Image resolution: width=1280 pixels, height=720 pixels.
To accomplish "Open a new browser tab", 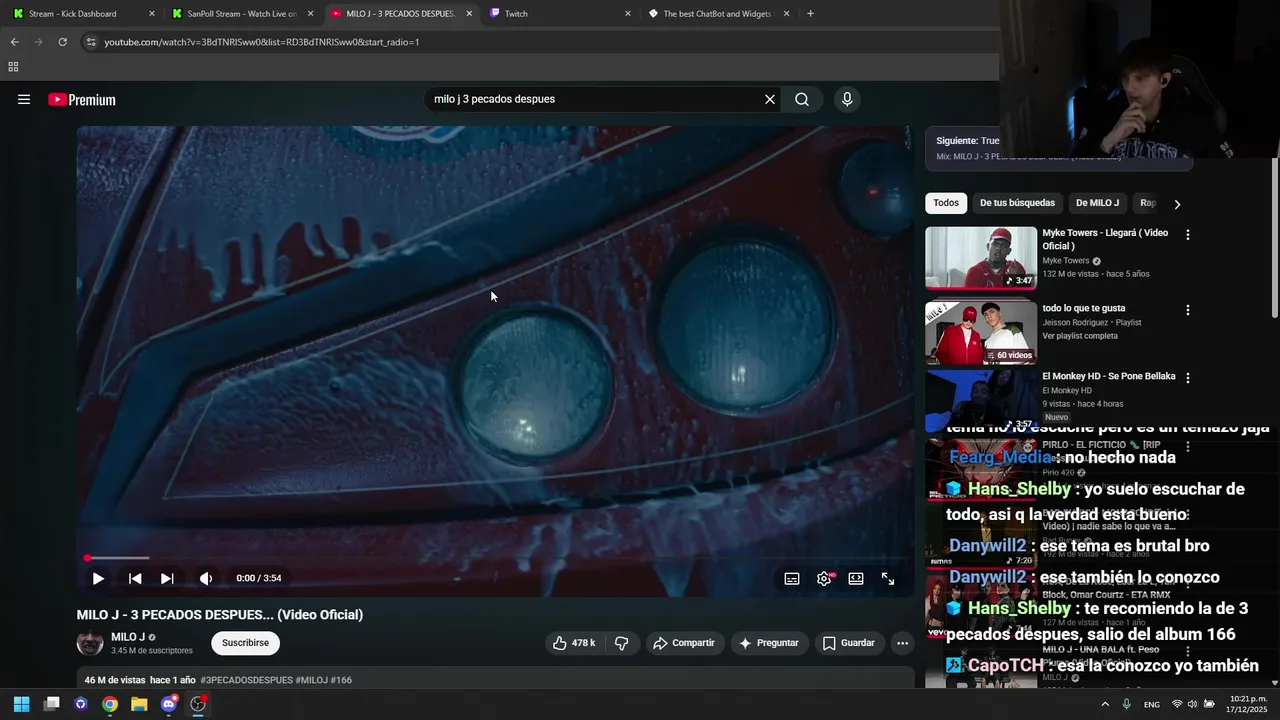I will pos(810,14).
